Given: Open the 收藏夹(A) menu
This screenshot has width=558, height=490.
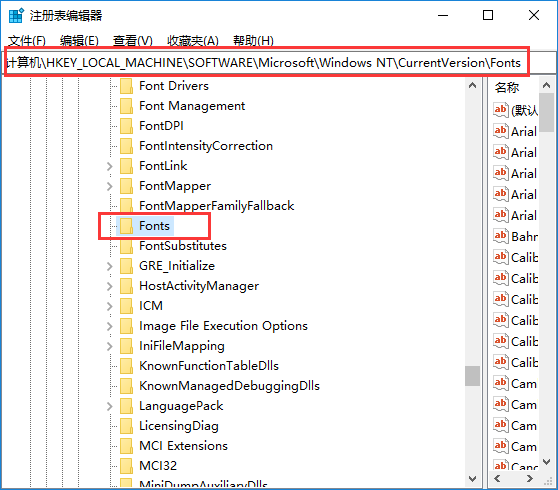Looking at the screenshot, I should 193,41.
